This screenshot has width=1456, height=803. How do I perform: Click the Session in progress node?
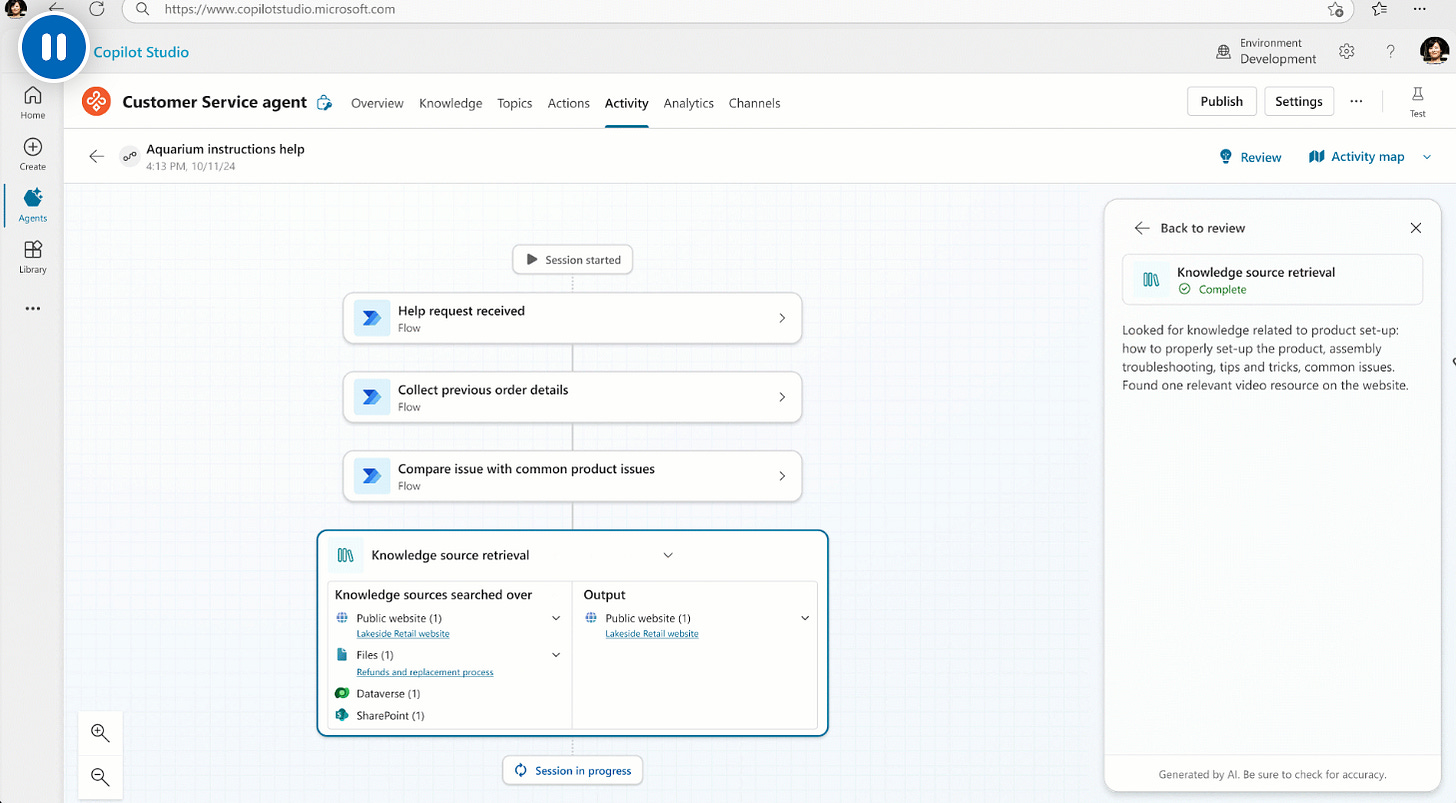click(573, 771)
